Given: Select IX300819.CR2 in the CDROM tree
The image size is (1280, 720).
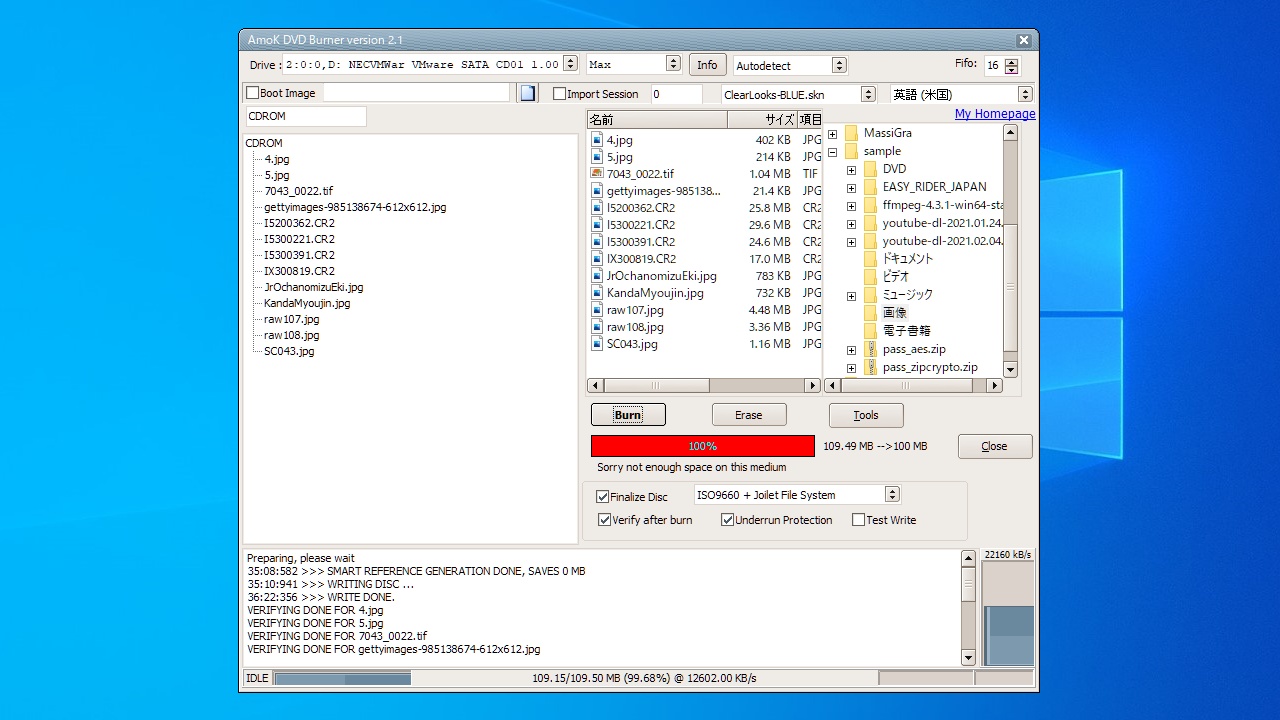Looking at the screenshot, I should pos(299,271).
